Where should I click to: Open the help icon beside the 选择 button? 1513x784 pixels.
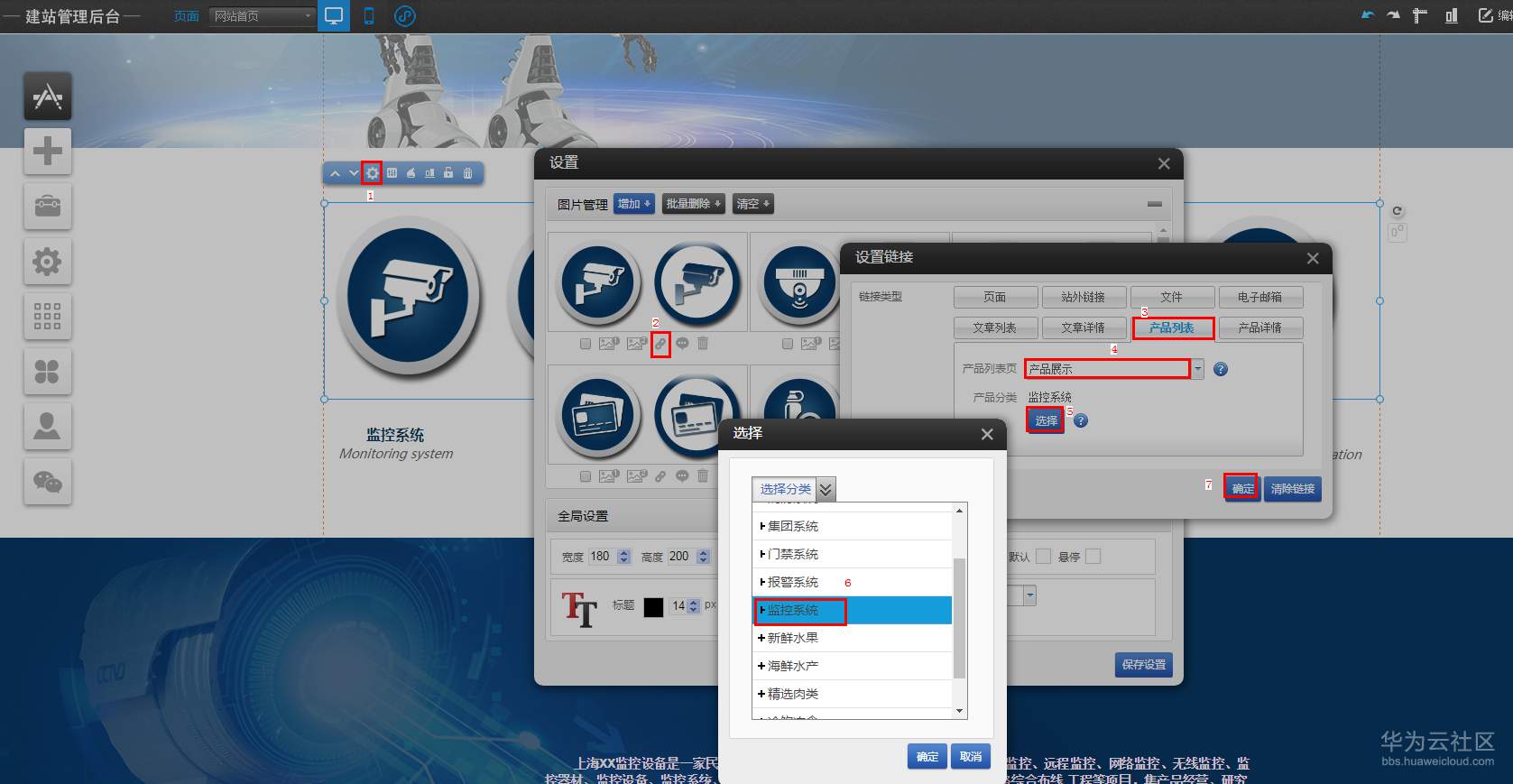(1081, 420)
